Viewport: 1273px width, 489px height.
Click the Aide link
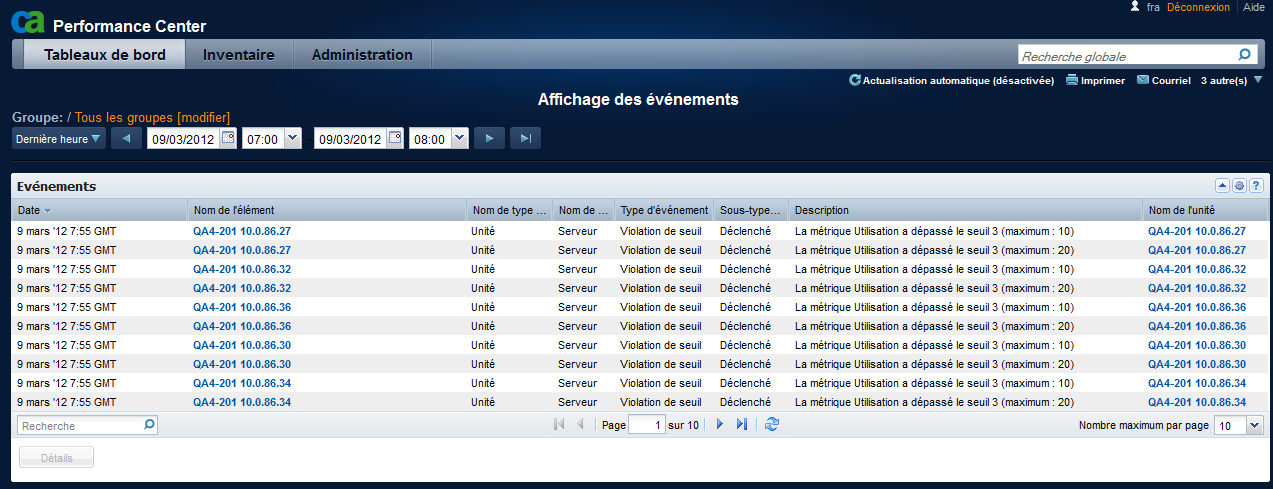pyautogui.click(x=1253, y=7)
